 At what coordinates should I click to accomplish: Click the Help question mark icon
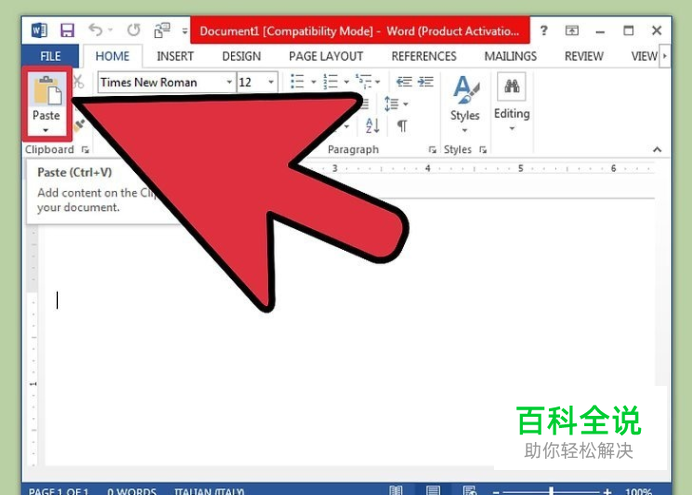(x=544, y=30)
